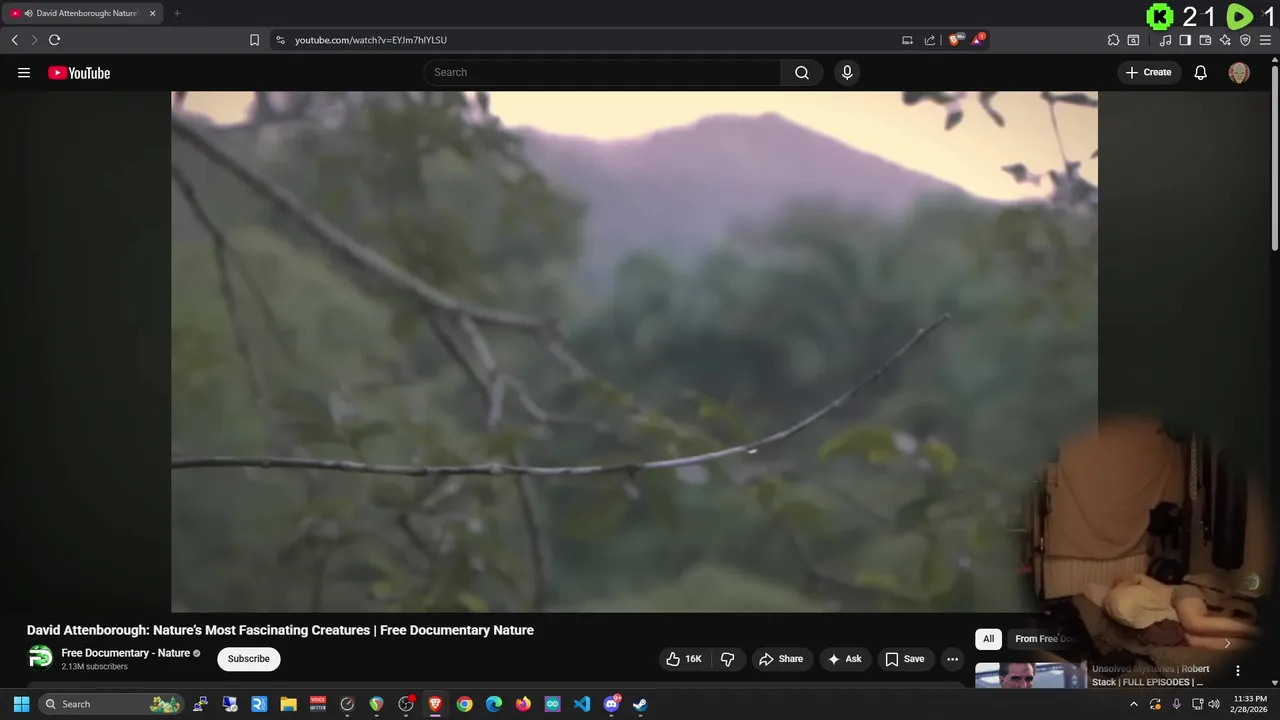Screen dimensions: 1280x720
Task: Open Firefox from taskbar
Action: pyautogui.click(x=523, y=704)
